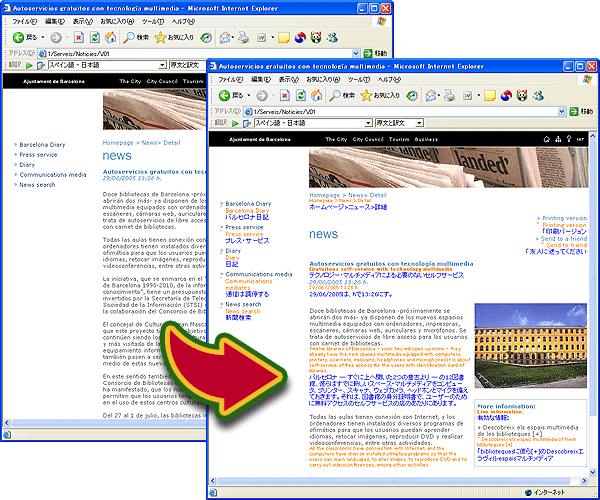Click Home icon in back IE window
The height and width of the screenshot is (500, 600).
coord(111,37)
